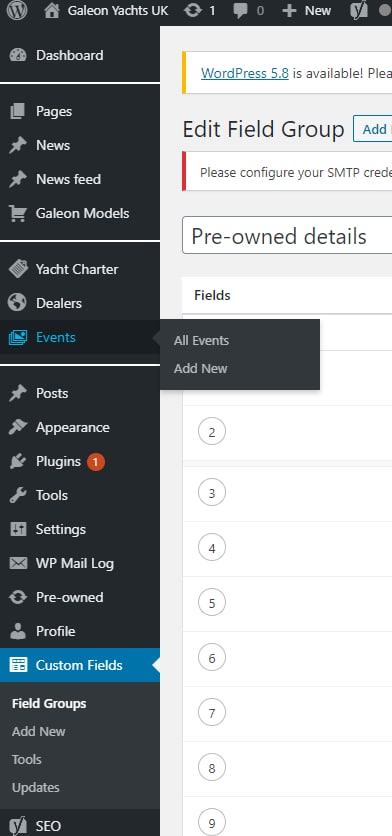Expand the Galeon Yachts UK site menu
392x836 pixels.
tap(106, 11)
